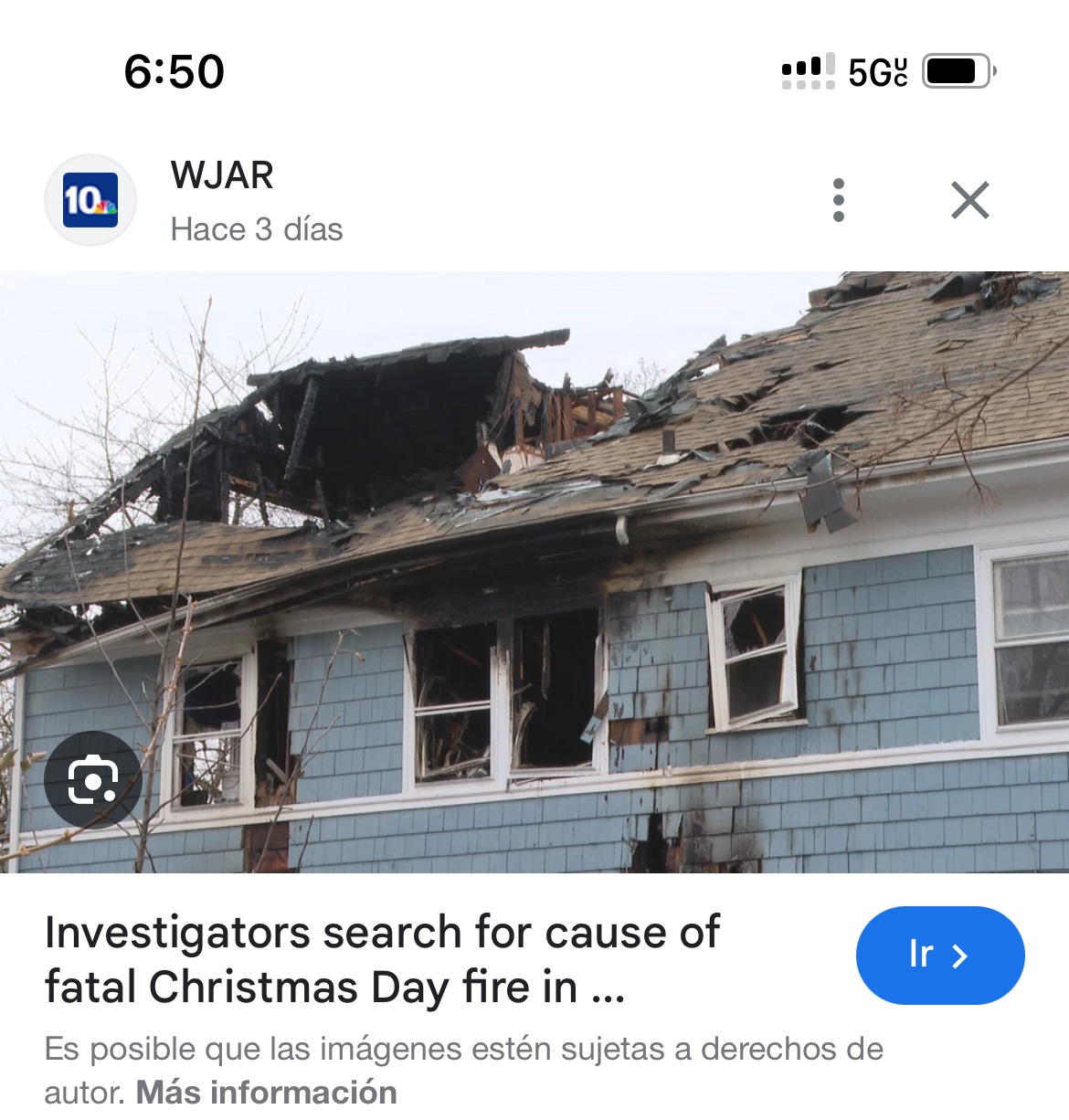Open the three-dot options menu
1069x1120 pixels.
point(839,200)
